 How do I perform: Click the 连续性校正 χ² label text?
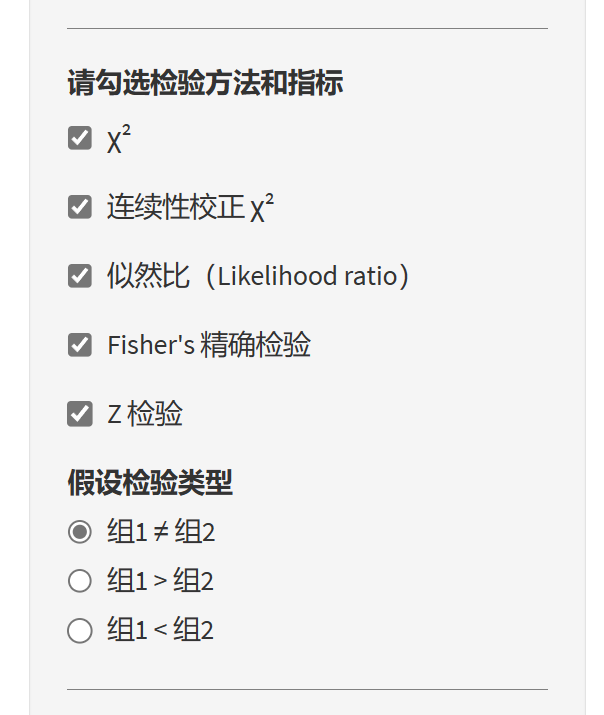pos(190,208)
